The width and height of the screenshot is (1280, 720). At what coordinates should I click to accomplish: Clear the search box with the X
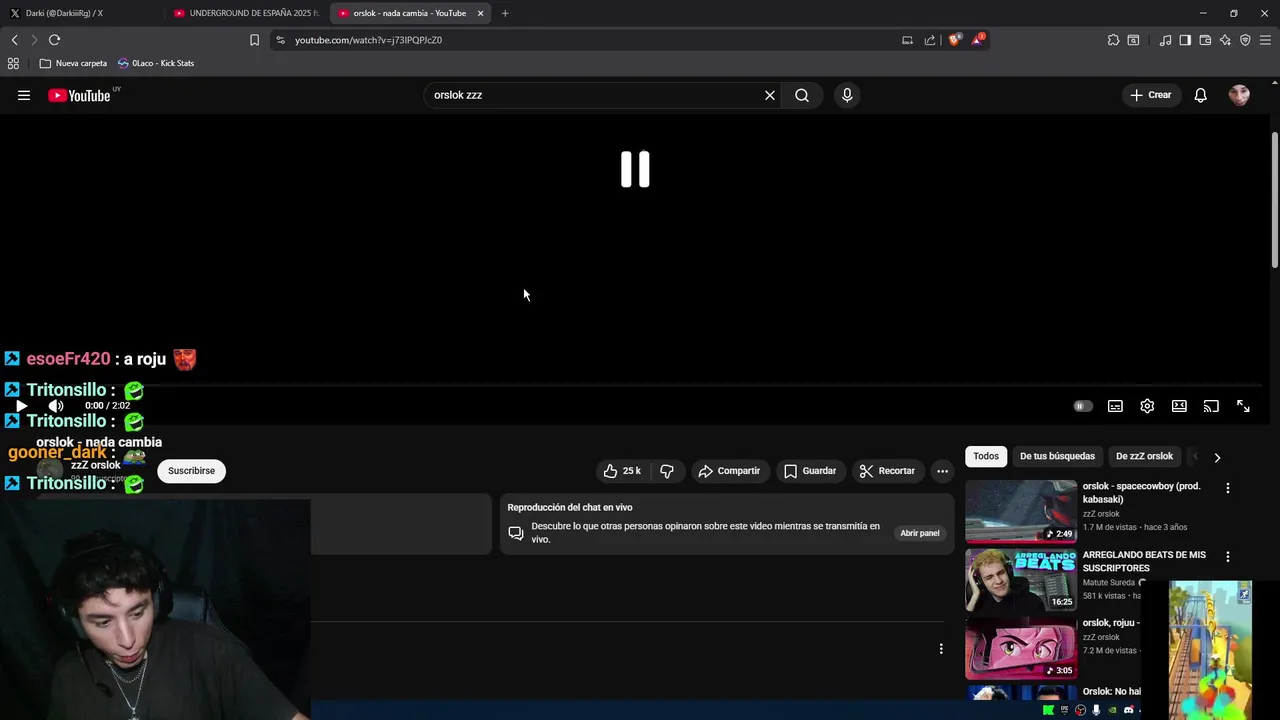[770, 95]
